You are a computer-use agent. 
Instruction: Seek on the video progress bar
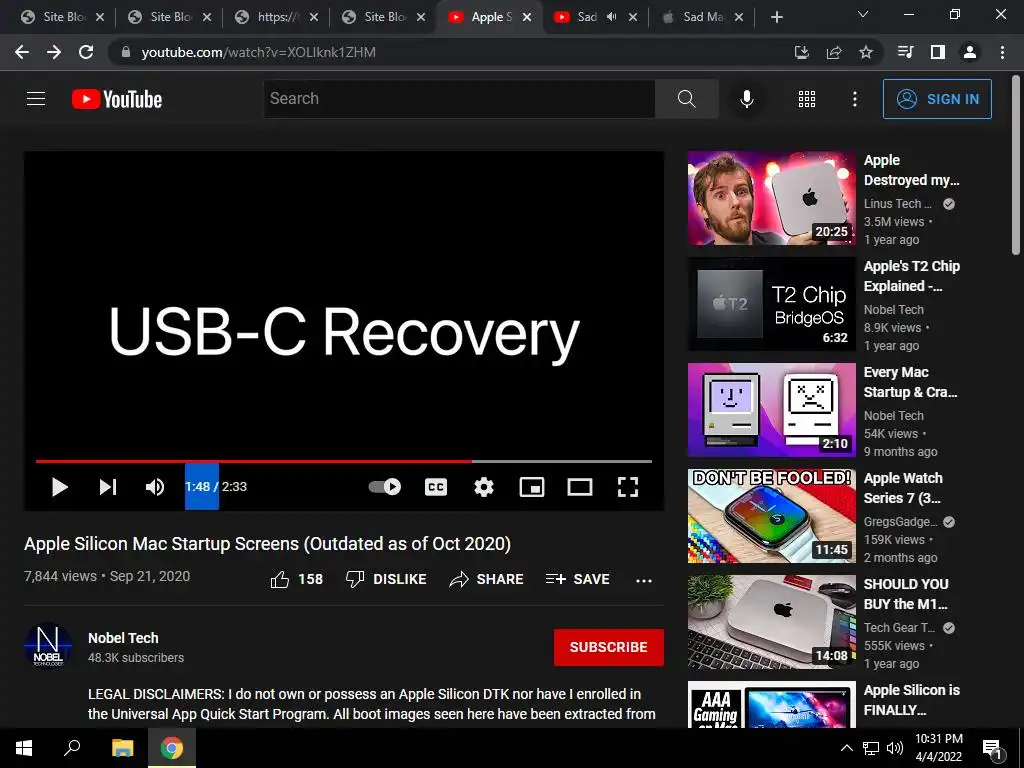pyautogui.click(x=344, y=461)
